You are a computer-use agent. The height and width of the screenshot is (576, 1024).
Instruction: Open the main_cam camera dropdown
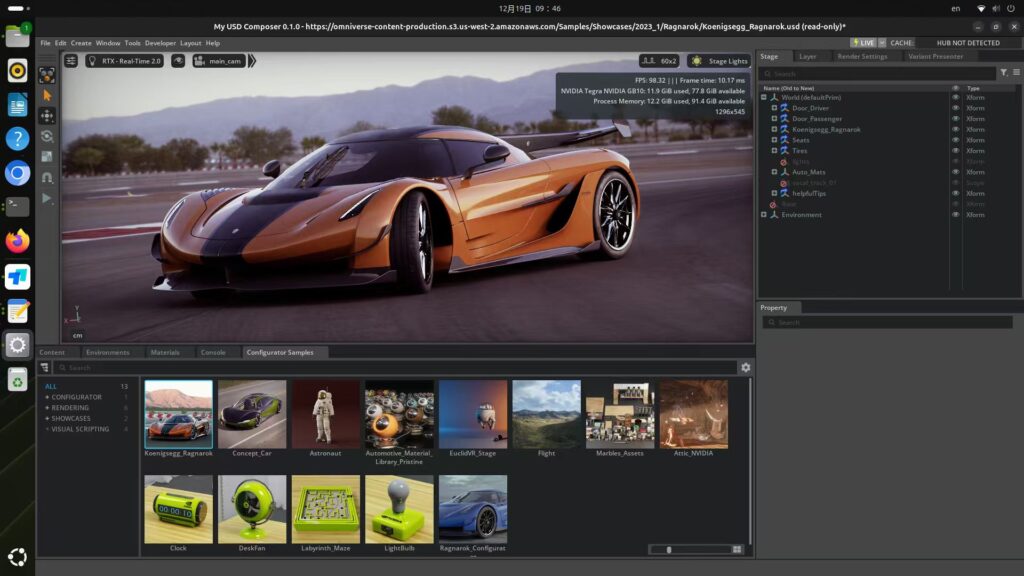tap(219, 61)
